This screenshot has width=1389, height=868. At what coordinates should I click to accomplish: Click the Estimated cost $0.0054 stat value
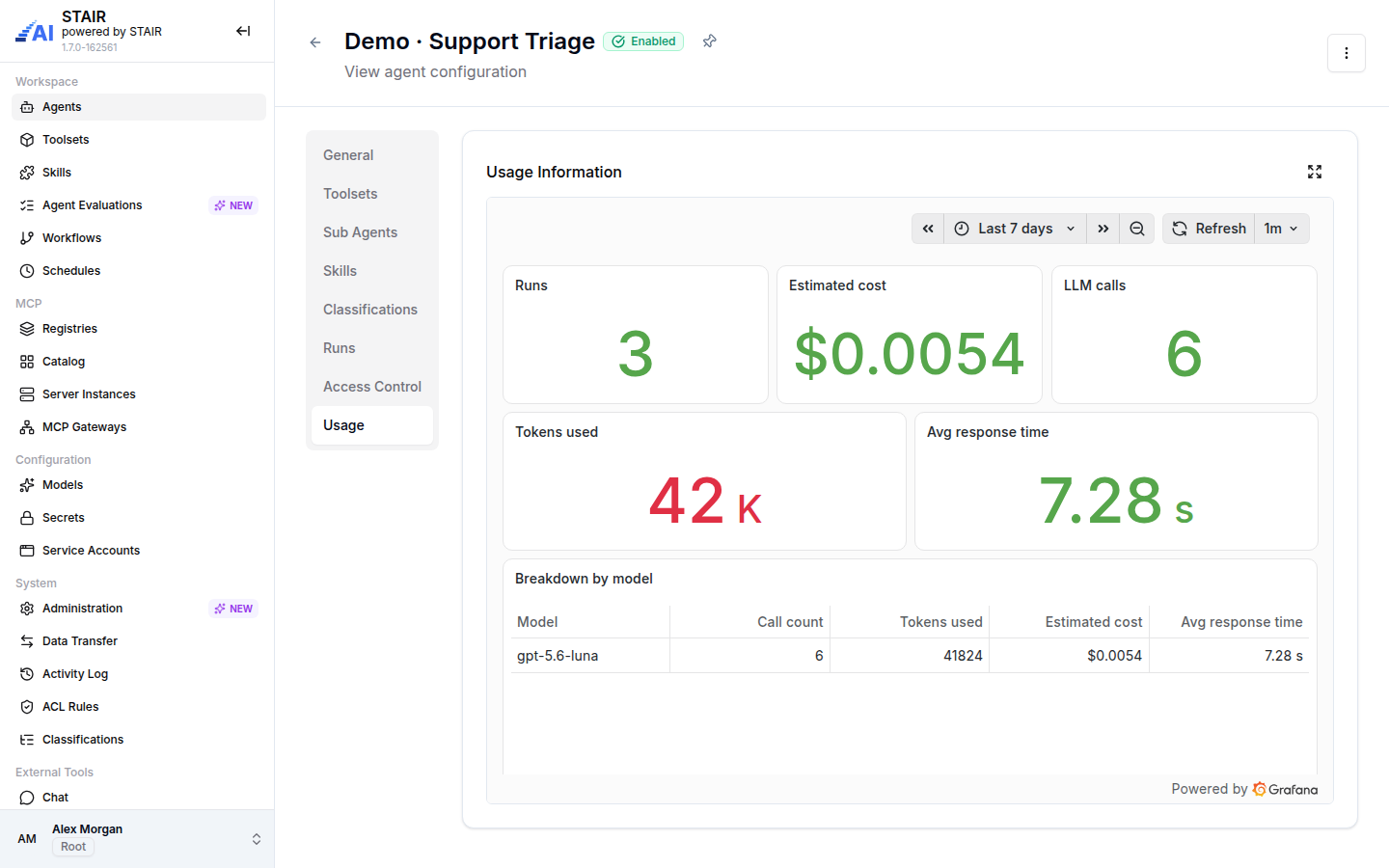coord(910,353)
